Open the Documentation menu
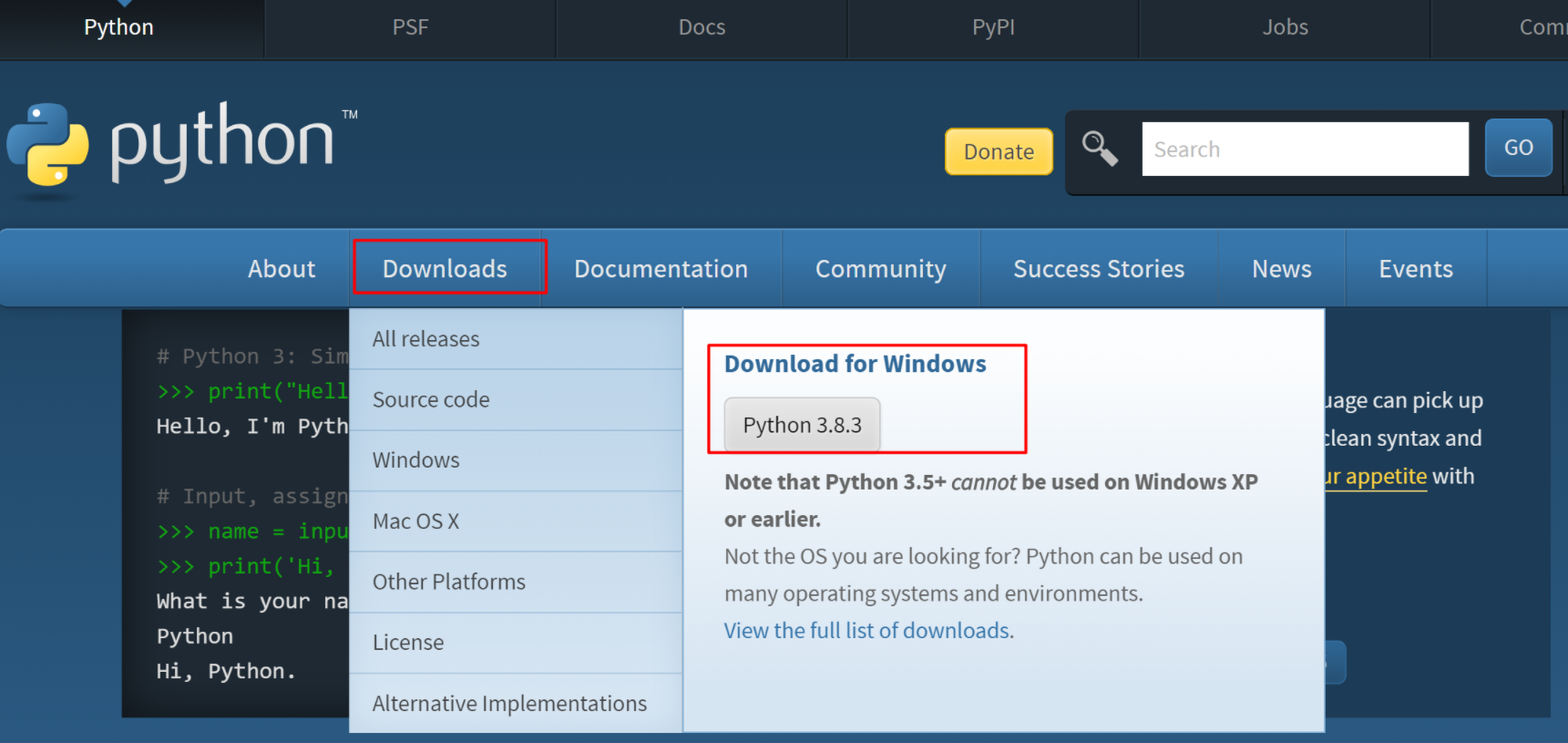The width and height of the screenshot is (1568, 743). tap(661, 268)
